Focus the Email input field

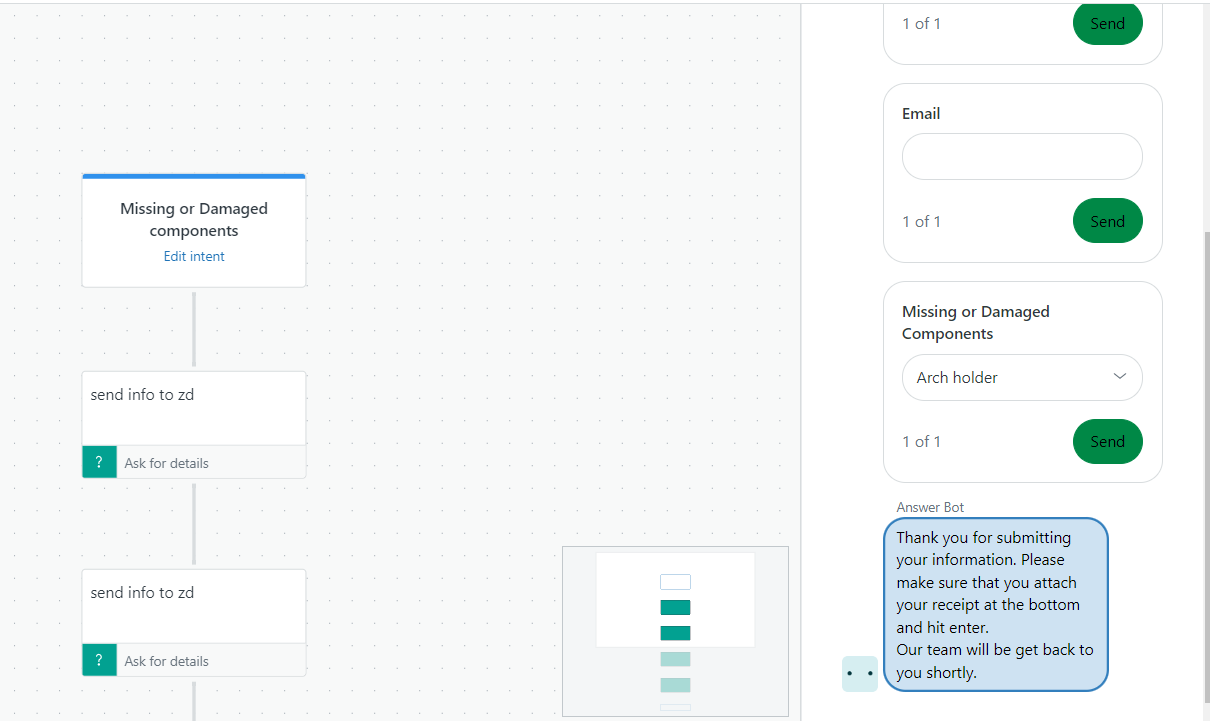coord(1022,157)
